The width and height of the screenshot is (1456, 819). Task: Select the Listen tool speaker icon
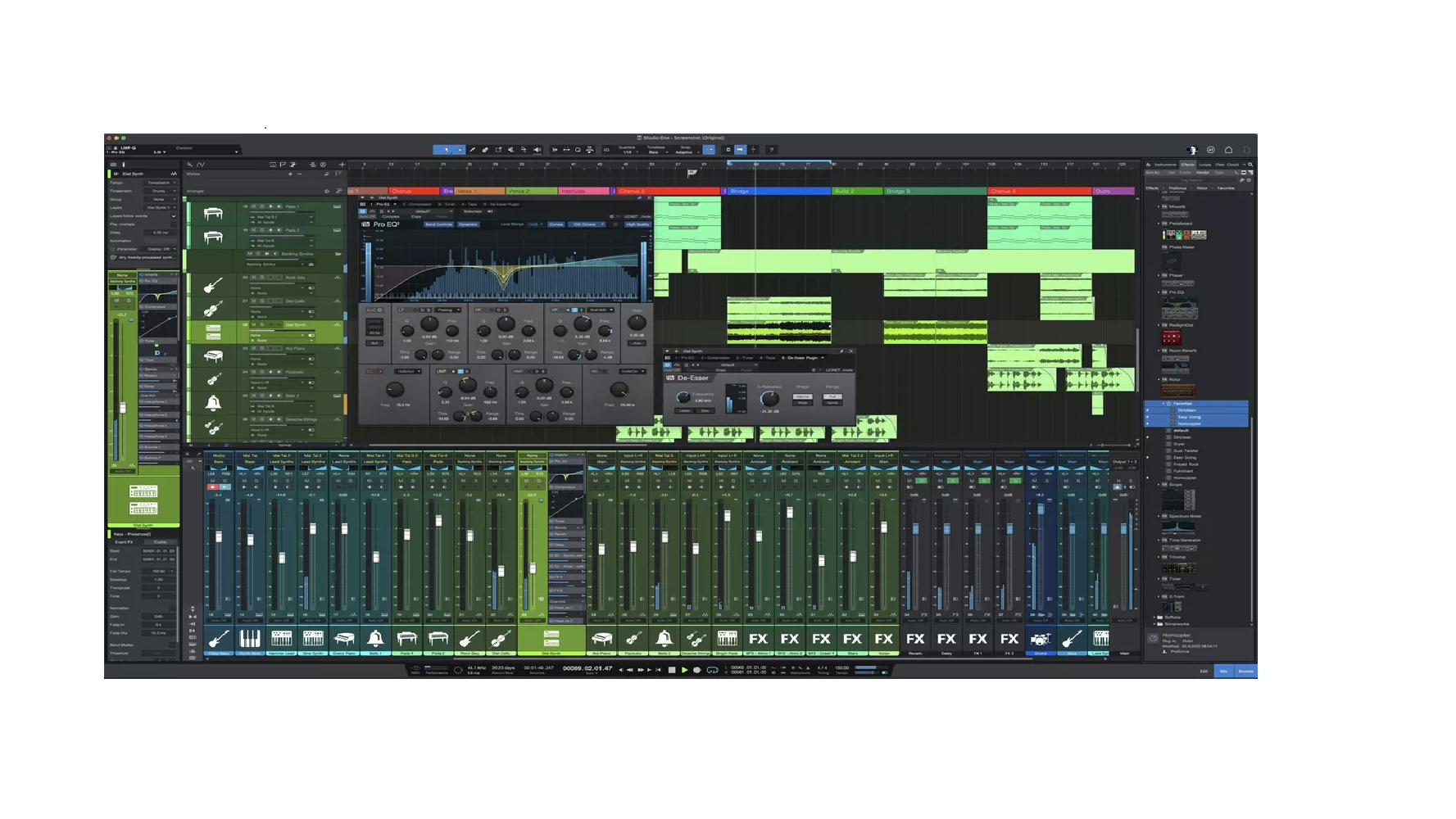click(x=537, y=150)
